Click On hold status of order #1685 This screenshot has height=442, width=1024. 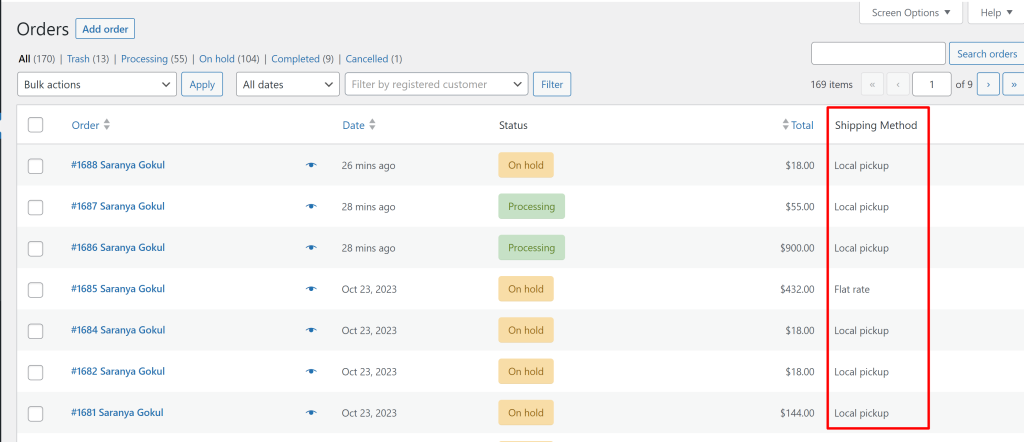[526, 289]
